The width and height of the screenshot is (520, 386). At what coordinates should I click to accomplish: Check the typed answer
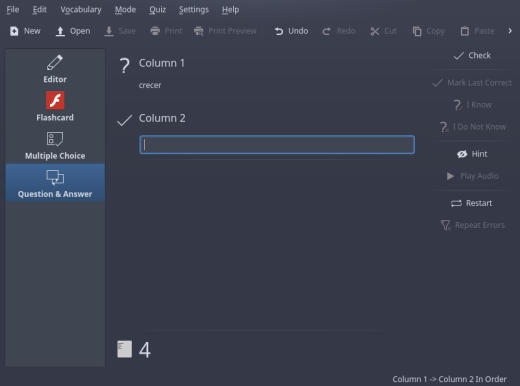click(472, 55)
